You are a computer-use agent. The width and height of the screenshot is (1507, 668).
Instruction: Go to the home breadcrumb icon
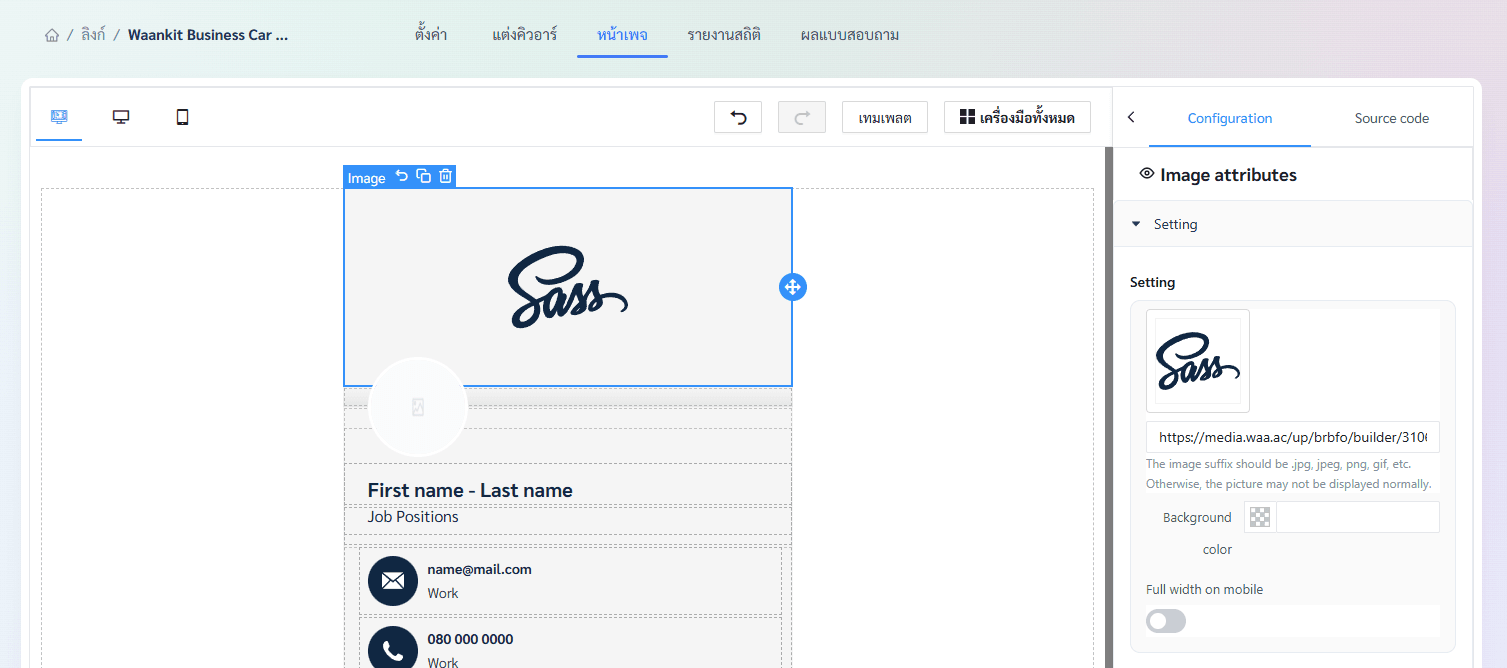[x=52, y=35]
